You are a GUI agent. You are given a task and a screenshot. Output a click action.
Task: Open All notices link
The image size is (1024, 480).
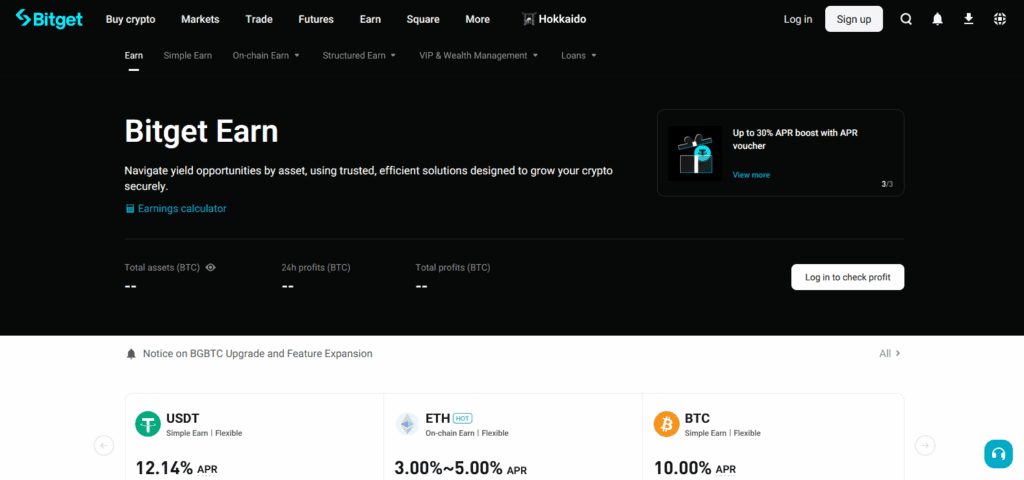point(890,353)
